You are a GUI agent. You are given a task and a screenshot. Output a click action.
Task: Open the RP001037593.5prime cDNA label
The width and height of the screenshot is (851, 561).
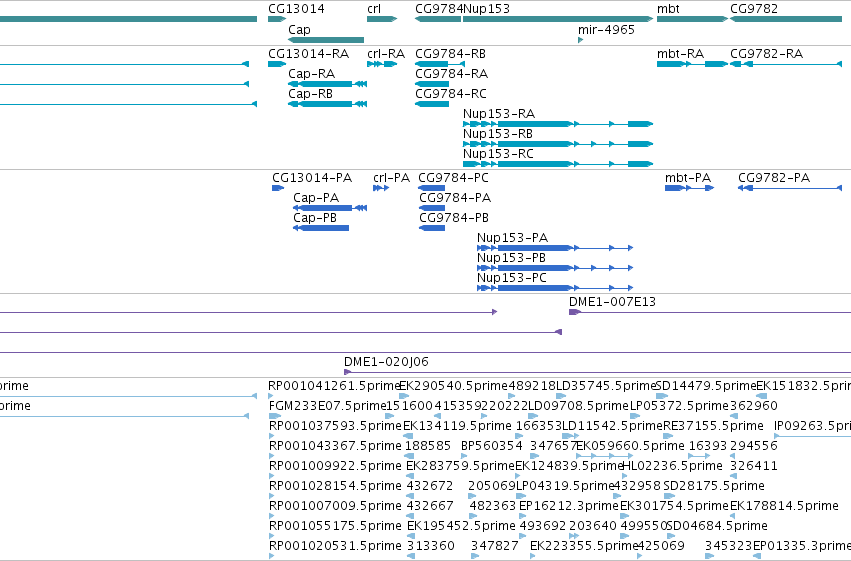[335, 426]
